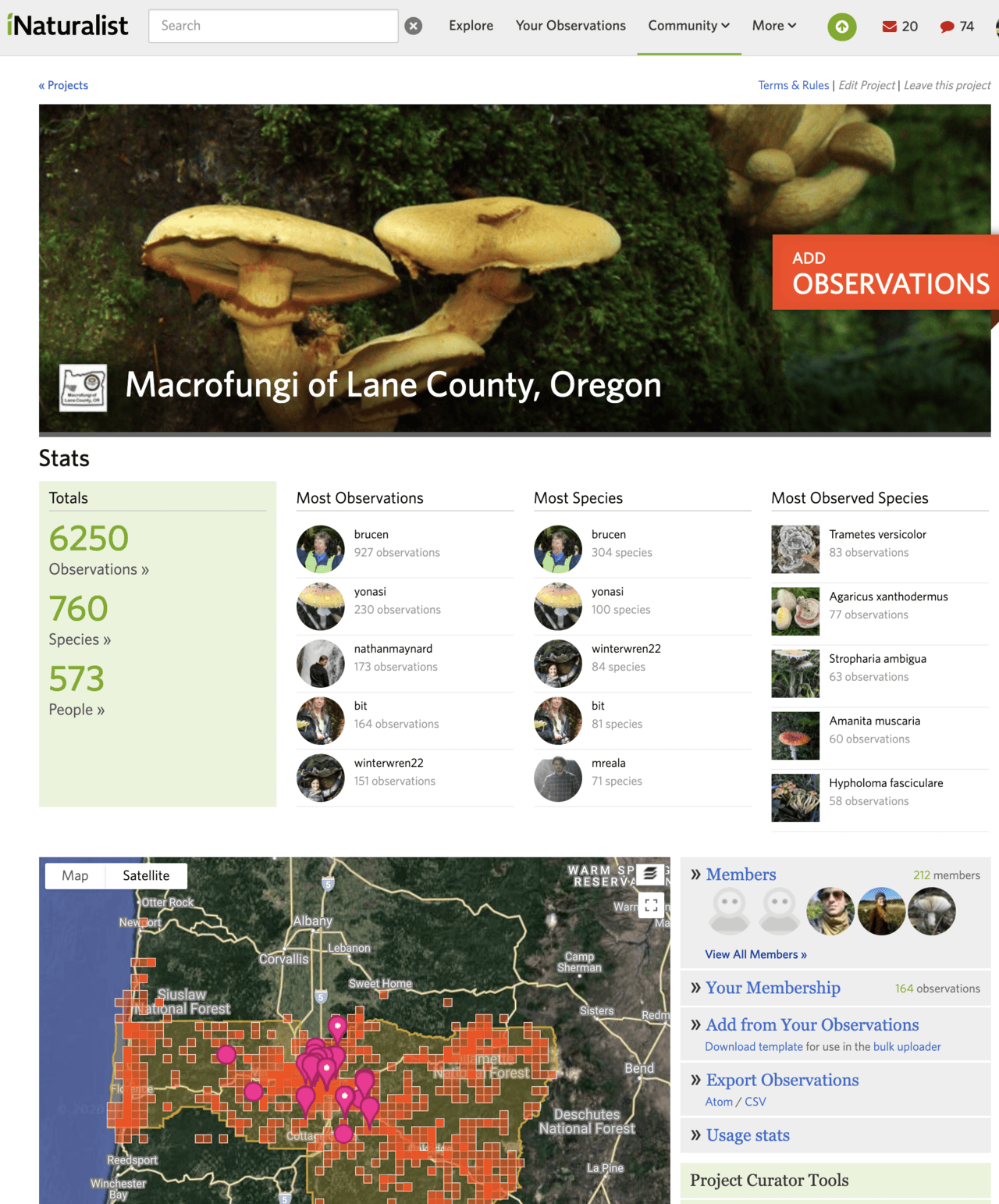The width and height of the screenshot is (999, 1204).
Task: Click the project logo icon beside the title
Action: click(x=84, y=387)
